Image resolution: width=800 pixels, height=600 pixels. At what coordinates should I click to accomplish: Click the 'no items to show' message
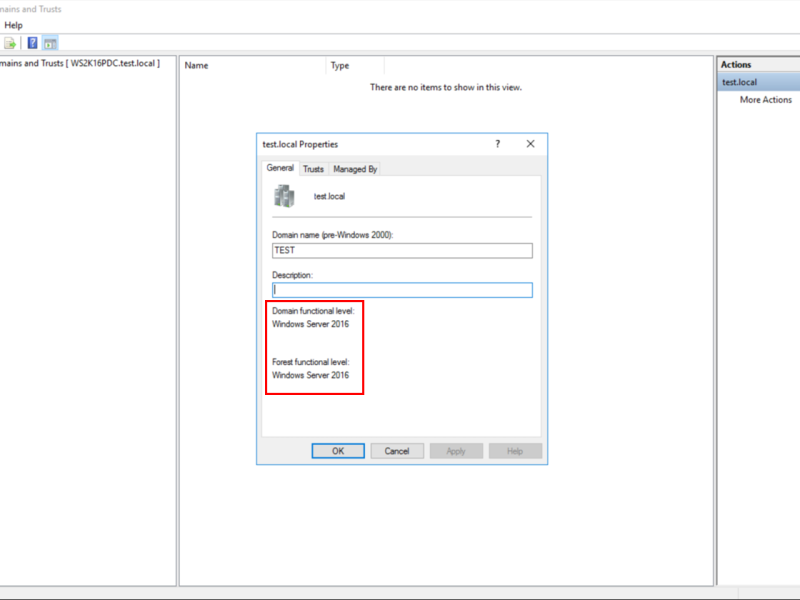point(446,87)
